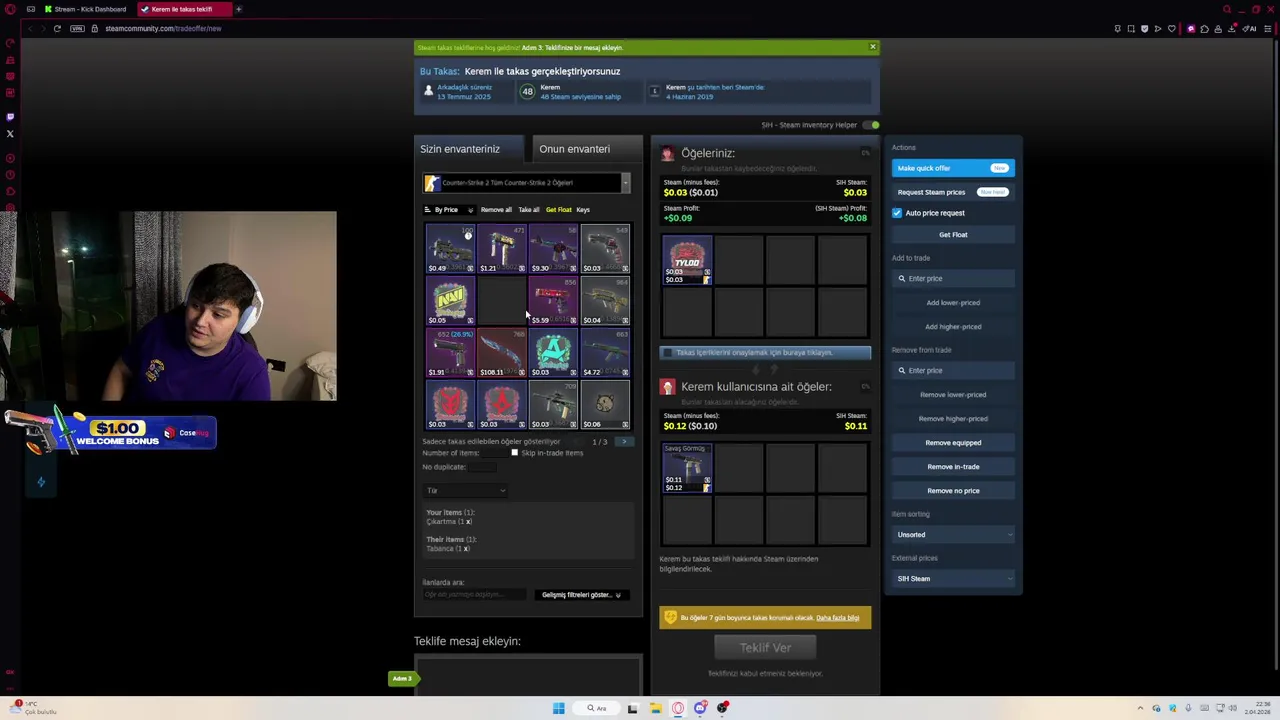1280x720 pixels.
Task: Click the address bar URL steamcommunity.com
Action: coord(163,28)
